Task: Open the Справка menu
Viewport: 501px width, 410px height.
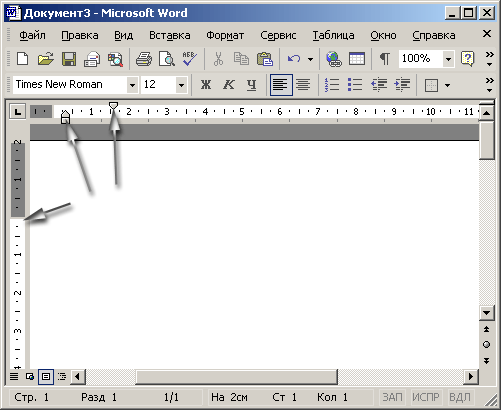Action: 434,35
